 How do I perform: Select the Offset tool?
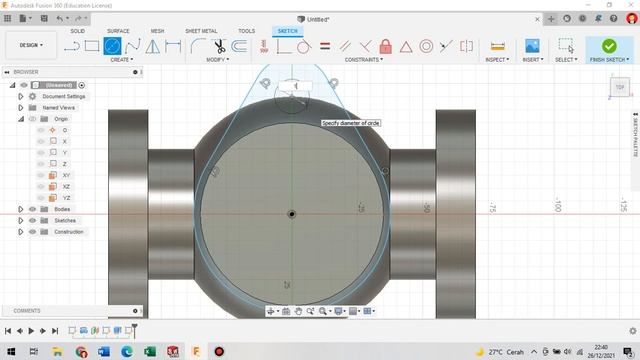(x=239, y=46)
